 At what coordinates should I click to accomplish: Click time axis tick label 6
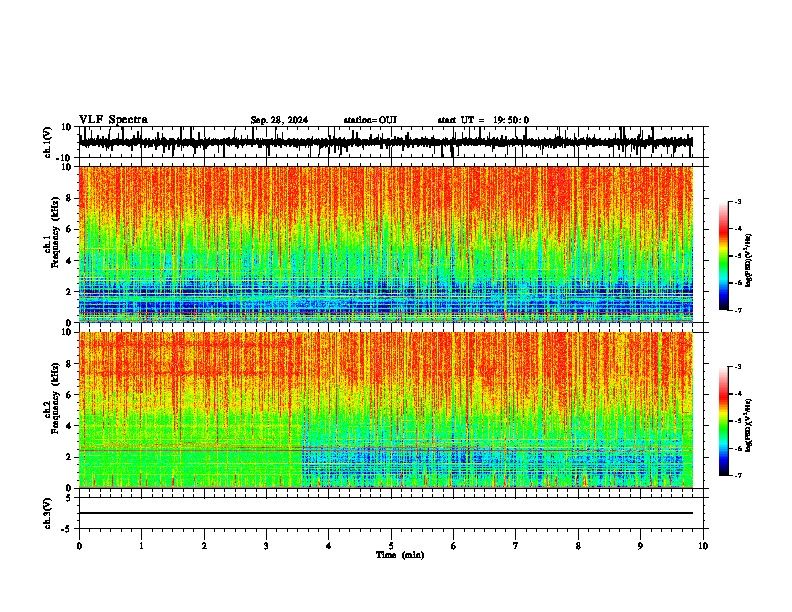[x=453, y=546]
